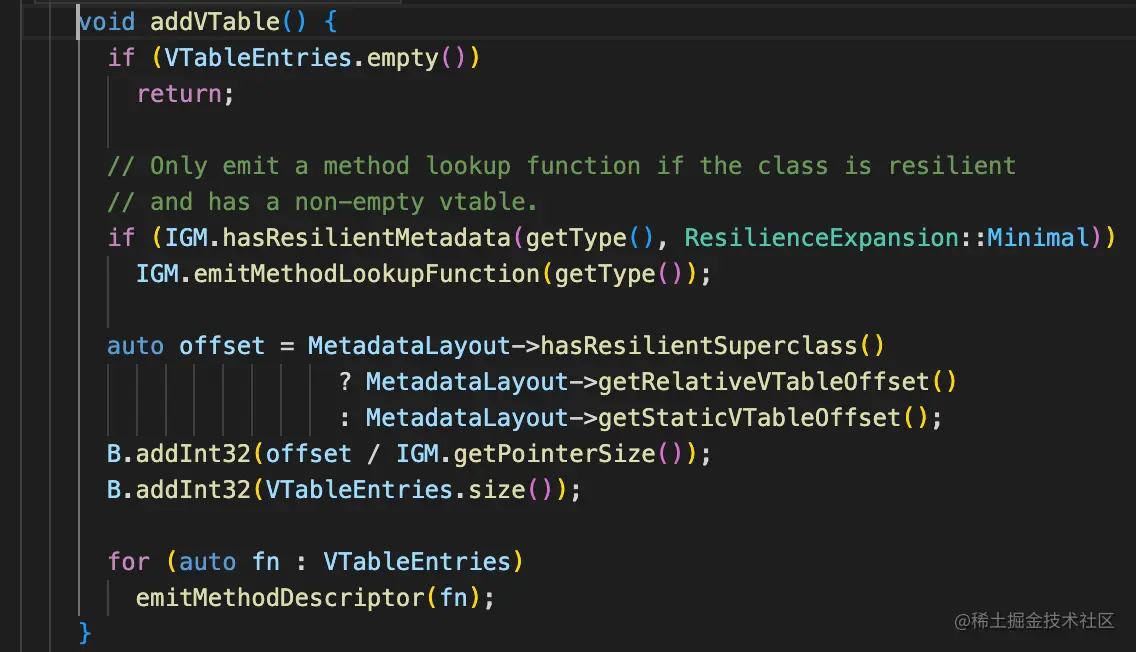Click the empty method call
Screen dimensions: 1136x652
pyautogui.click(x=402, y=57)
